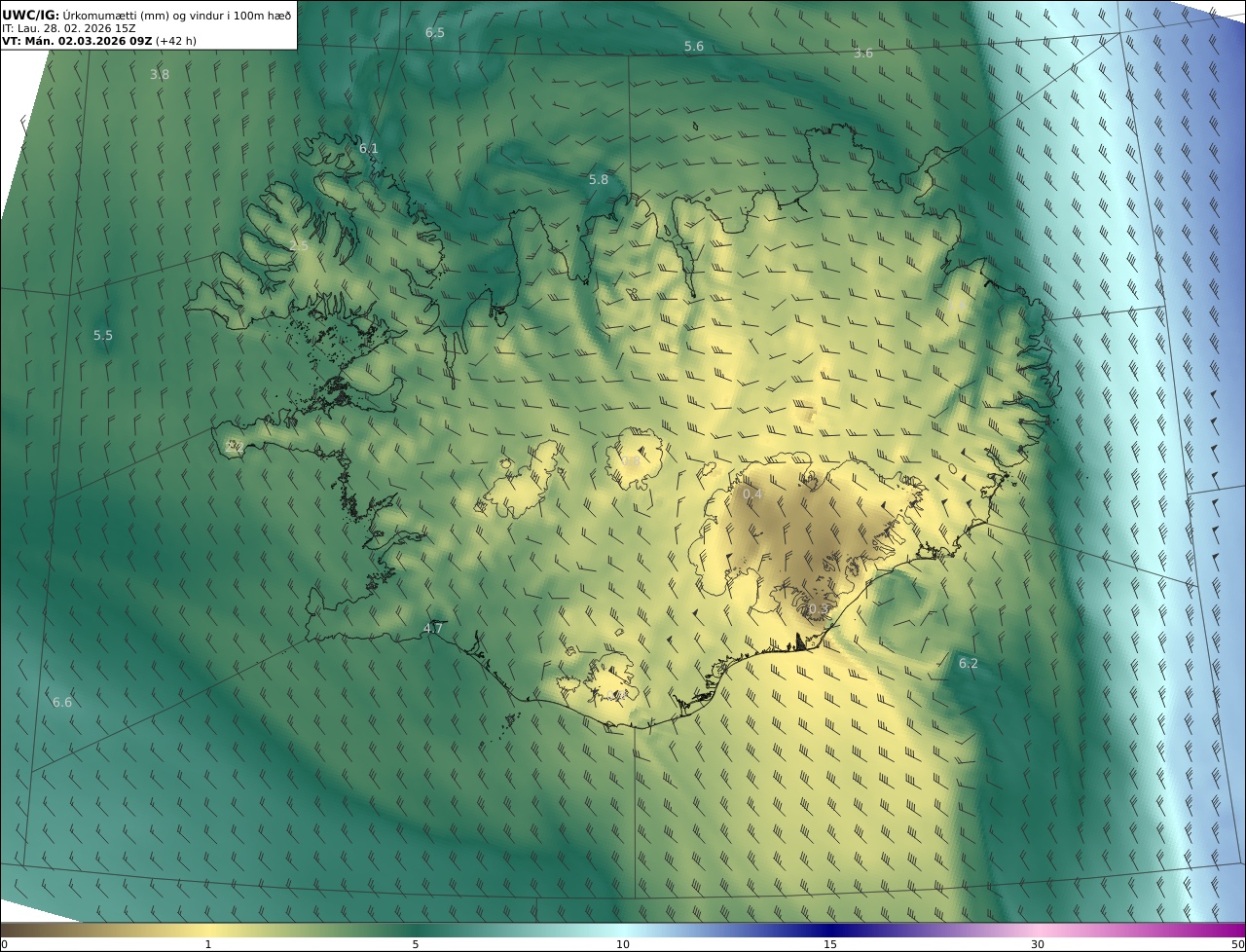Click the '15' tick on the color scale
The width and height of the screenshot is (1246, 952).
(830, 944)
